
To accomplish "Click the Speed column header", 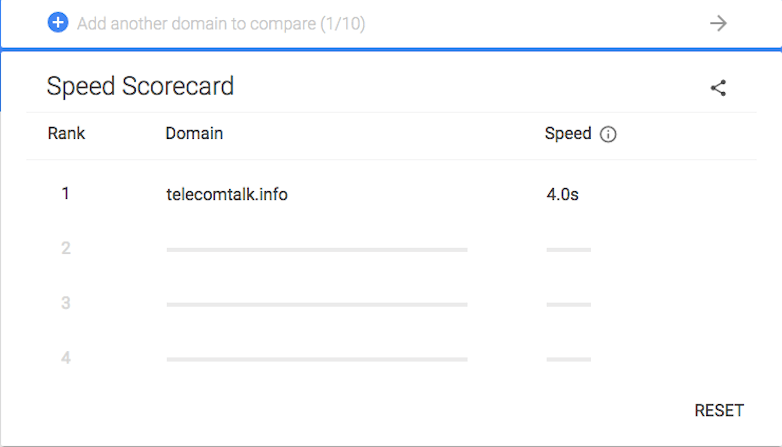I will (x=568, y=133).
